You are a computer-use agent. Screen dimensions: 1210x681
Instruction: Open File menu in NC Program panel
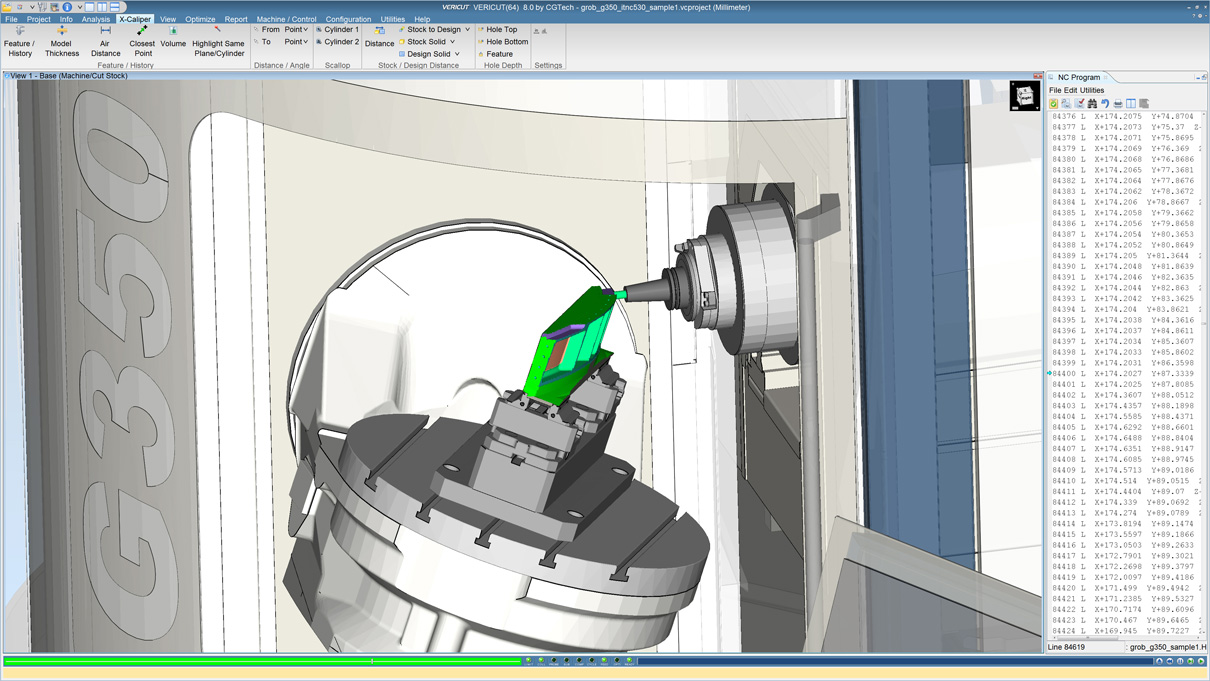tap(1055, 90)
